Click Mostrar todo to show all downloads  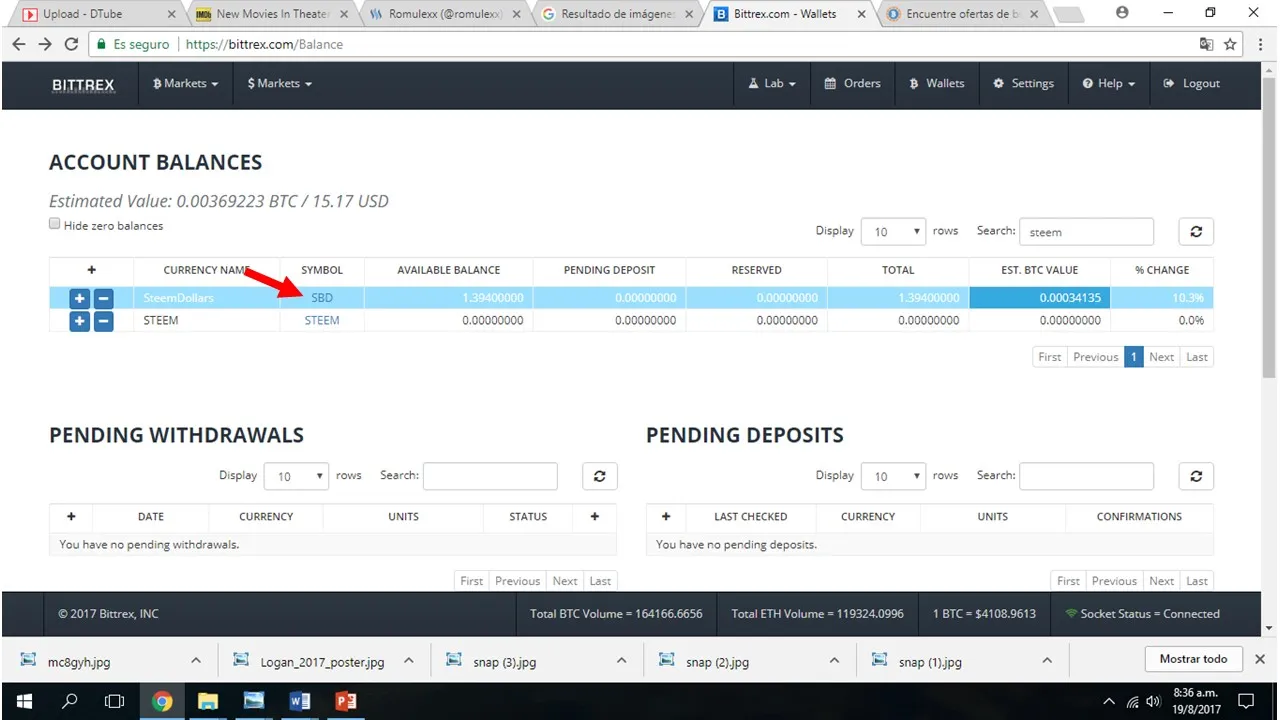pyautogui.click(x=1193, y=659)
